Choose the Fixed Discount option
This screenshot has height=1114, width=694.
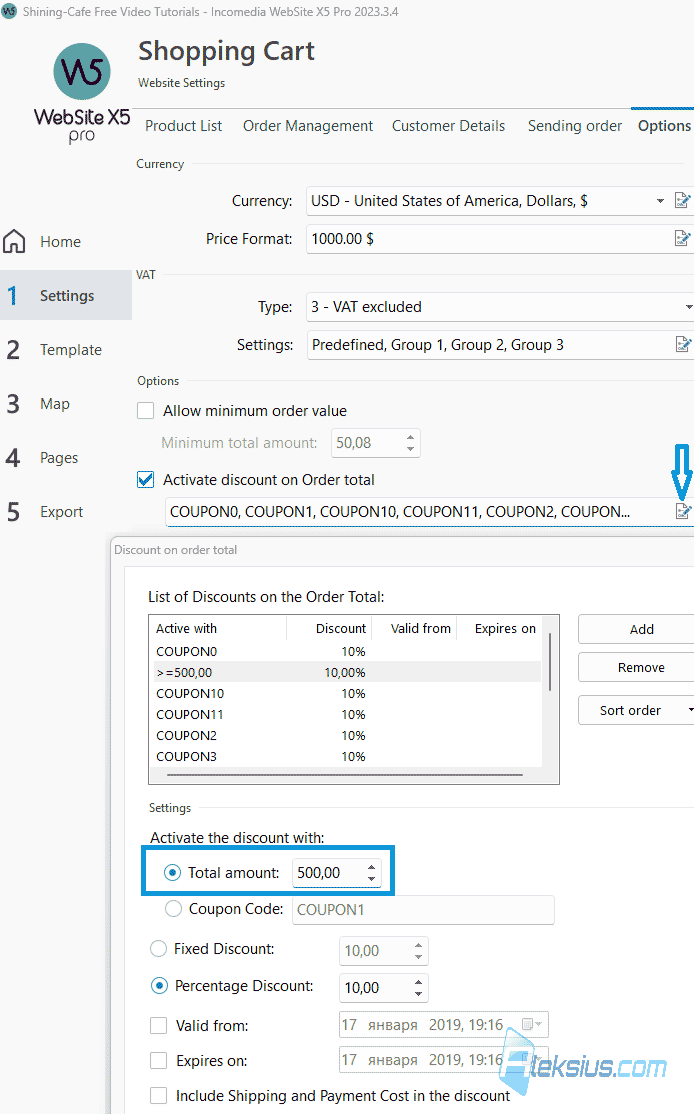coord(159,948)
